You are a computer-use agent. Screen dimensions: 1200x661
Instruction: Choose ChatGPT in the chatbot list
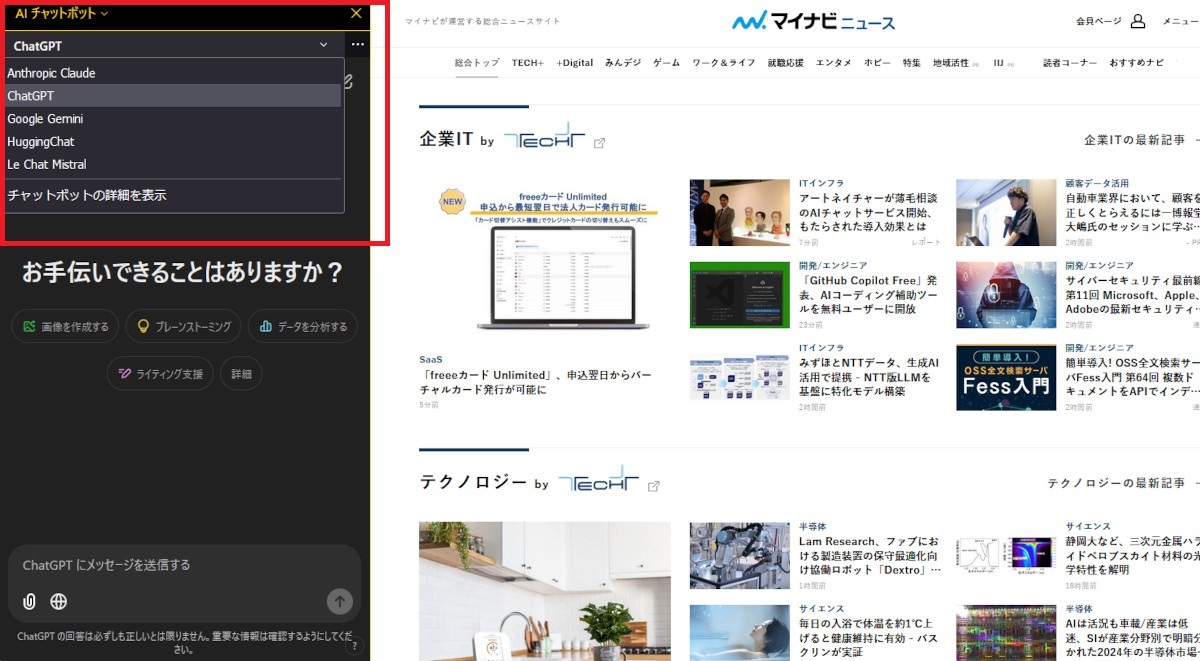(173, 96)
